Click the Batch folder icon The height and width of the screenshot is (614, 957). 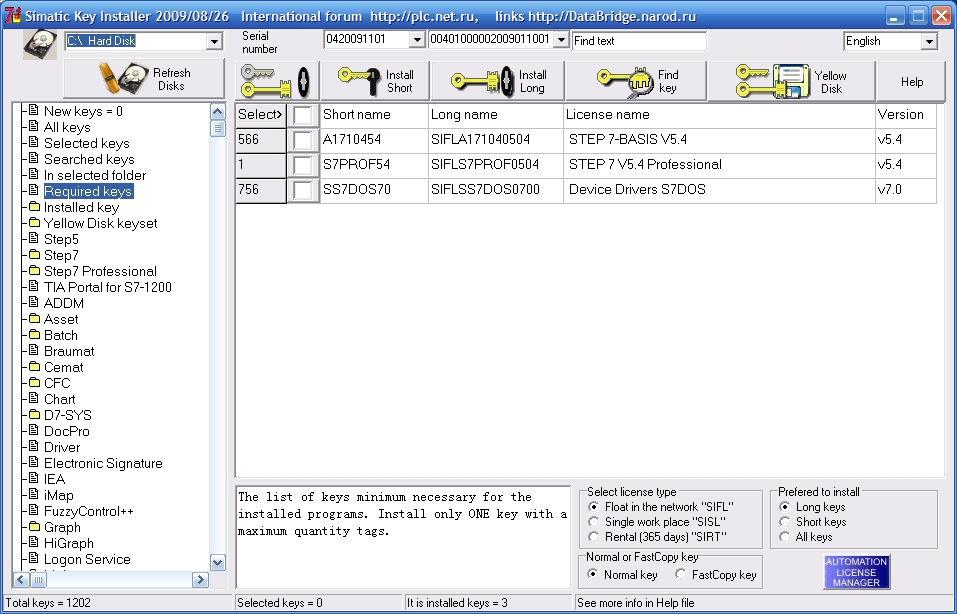[x=34, y=334]
